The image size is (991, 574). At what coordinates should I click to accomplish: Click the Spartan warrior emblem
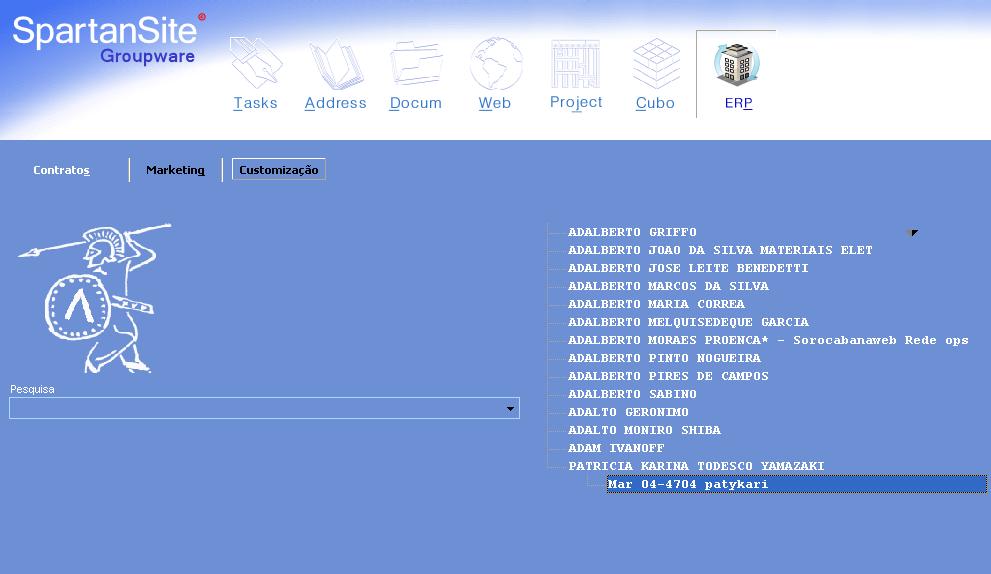point(95,297)
